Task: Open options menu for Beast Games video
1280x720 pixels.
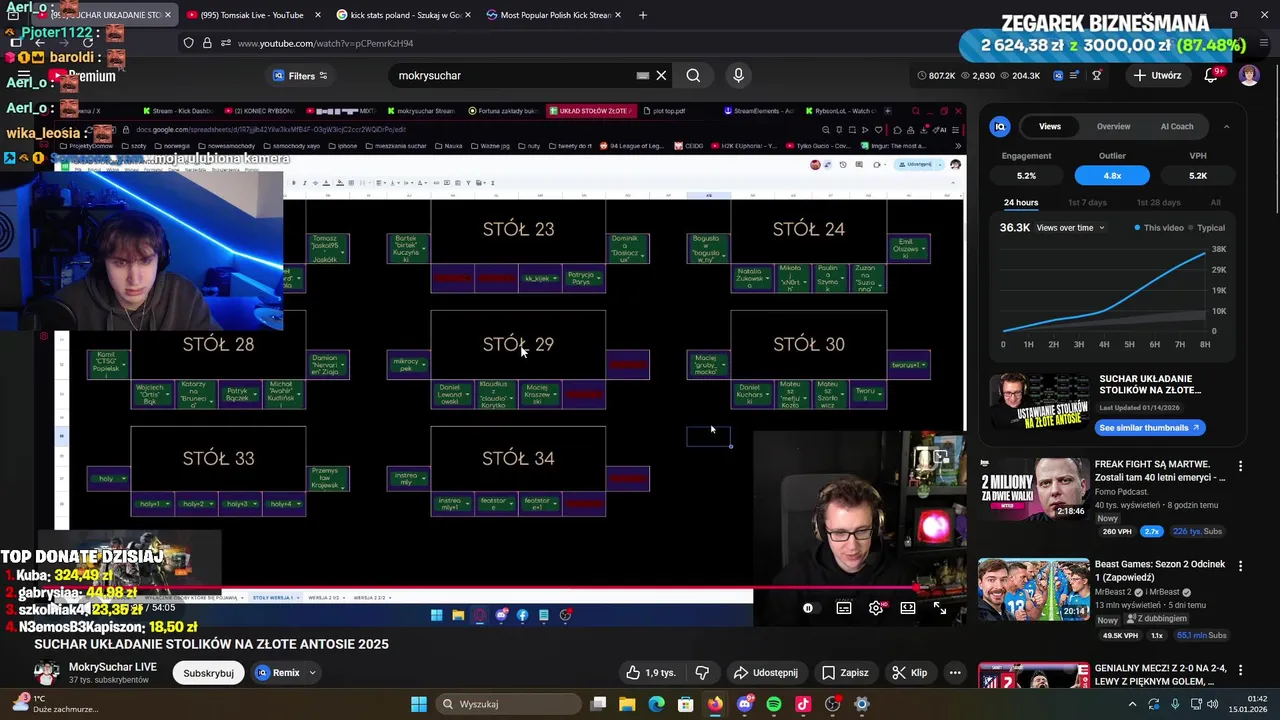Action: (1241, 566)
